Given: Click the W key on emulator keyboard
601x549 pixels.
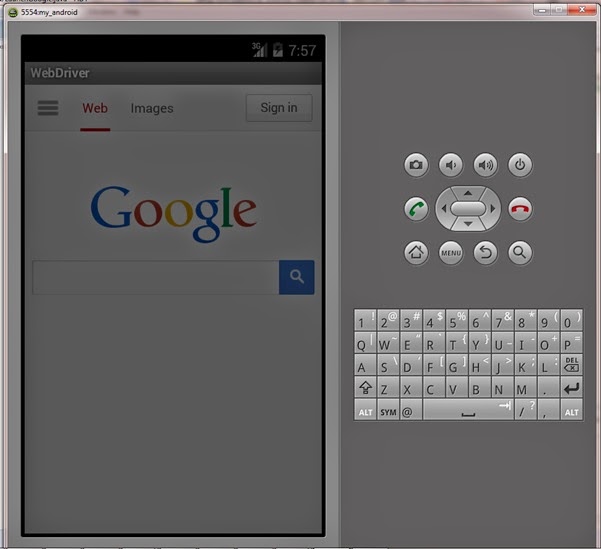Looking at the screenshot, I should click(x=388, y=342).
